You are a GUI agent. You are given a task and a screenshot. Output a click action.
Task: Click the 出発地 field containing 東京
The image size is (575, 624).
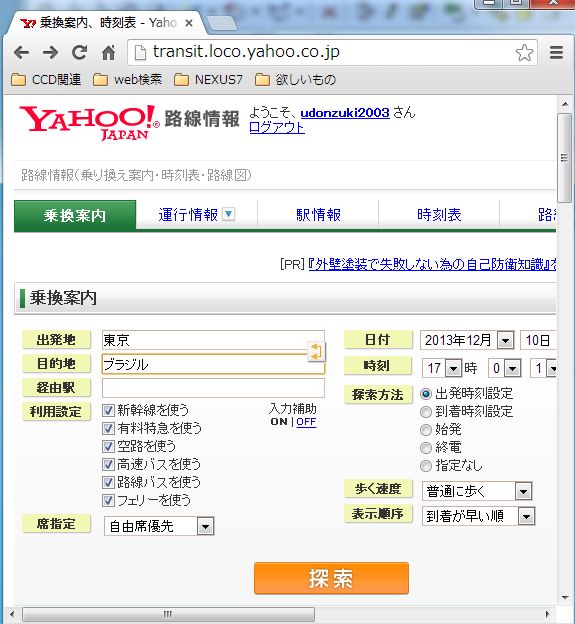[213, 340]
